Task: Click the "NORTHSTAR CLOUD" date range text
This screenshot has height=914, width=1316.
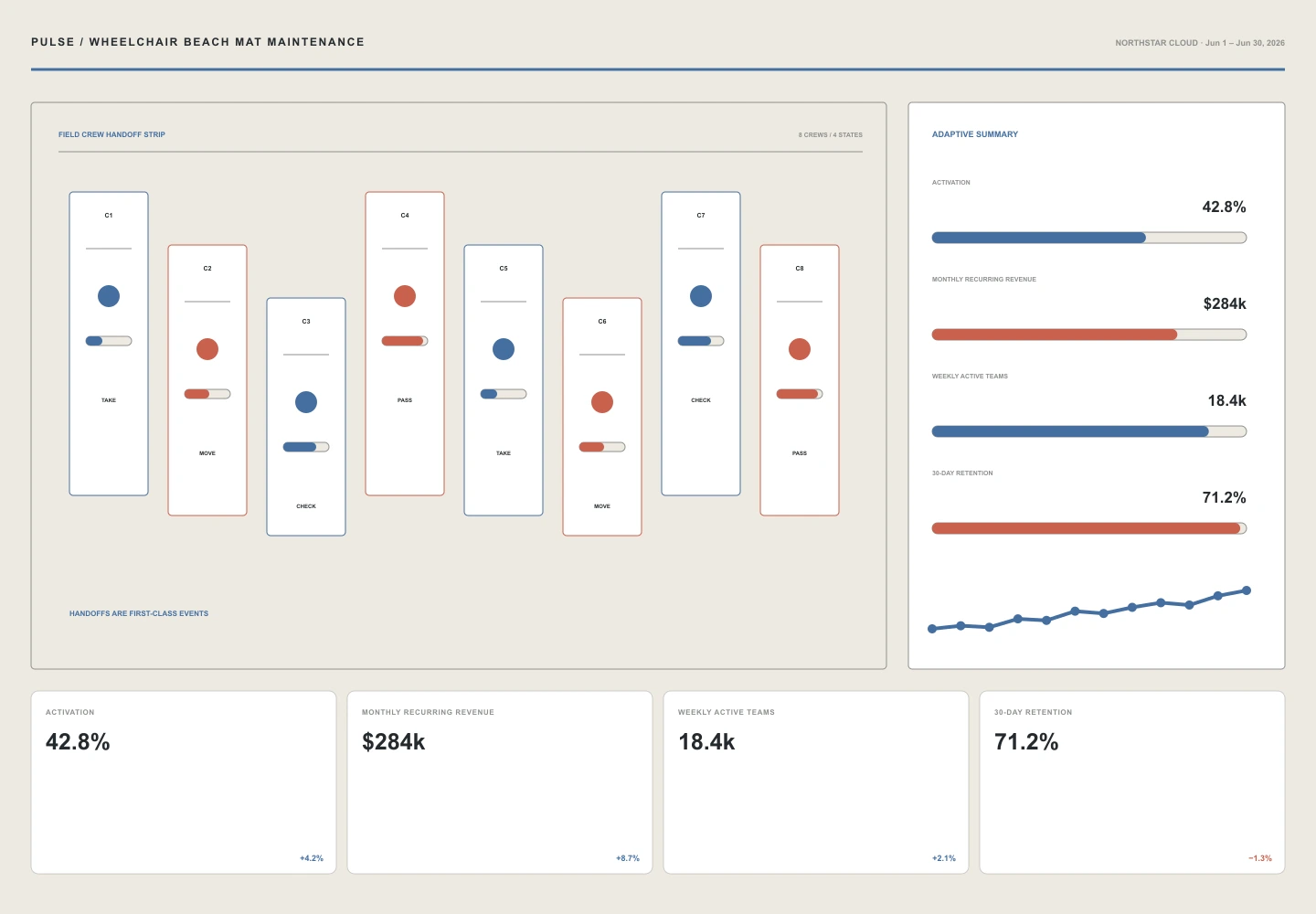Action: coord(1200,43)
